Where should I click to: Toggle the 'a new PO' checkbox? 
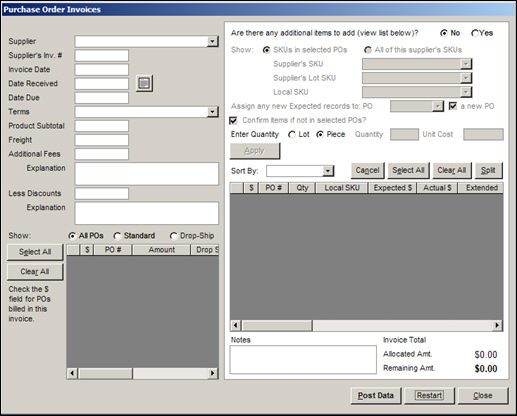(453, 106)
